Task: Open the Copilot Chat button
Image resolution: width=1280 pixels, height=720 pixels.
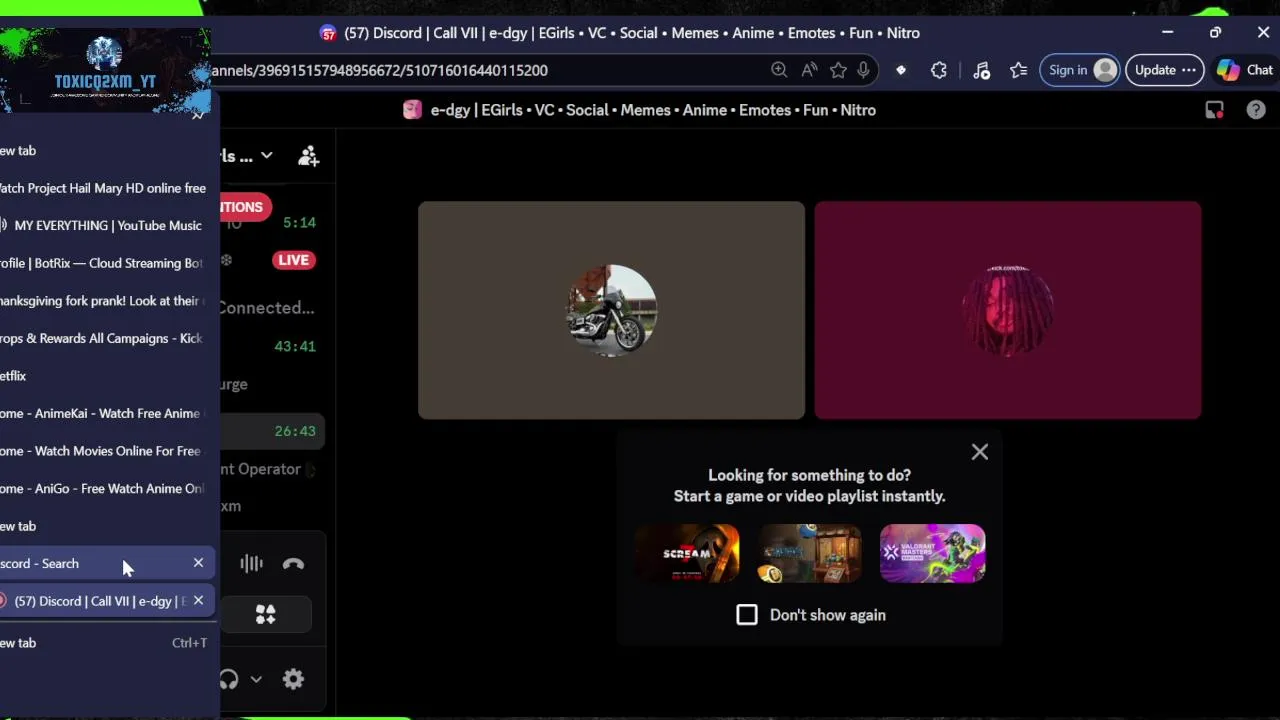Action: (x=1244, y=70)
